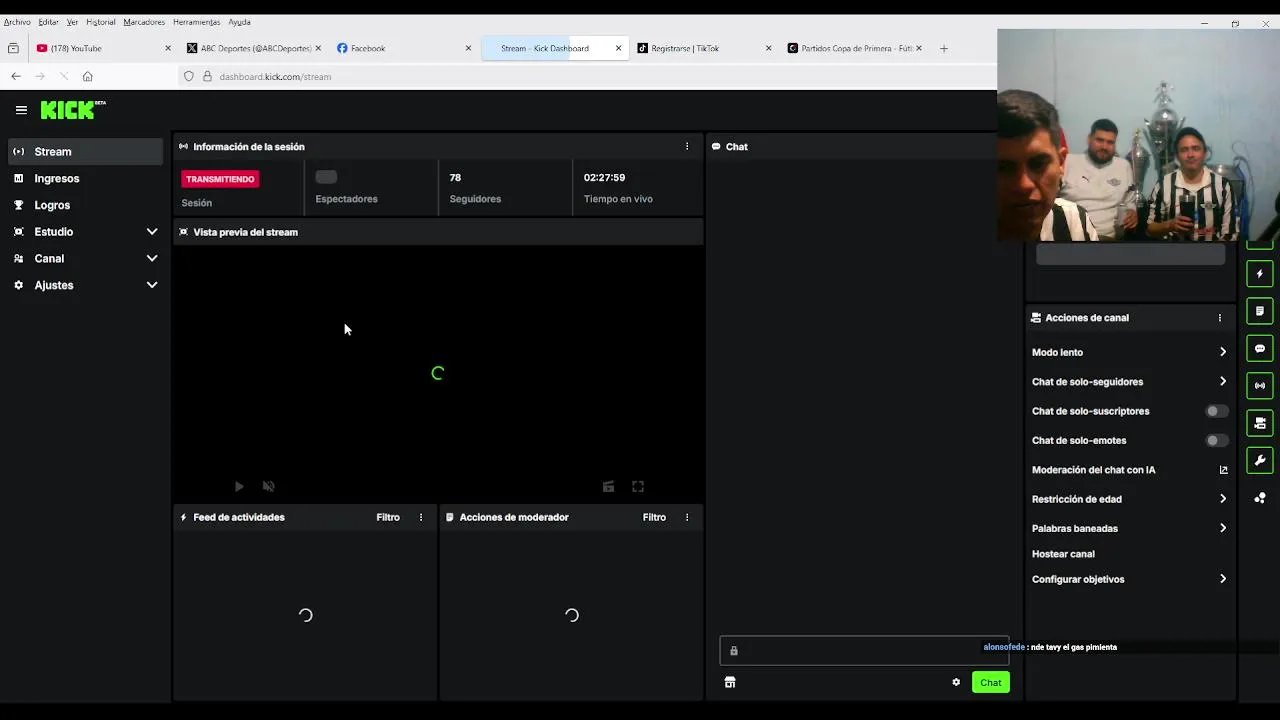The height and width of the screenshot is (720, 1280).
Task: Switch to Partidos Copa de Primera tab
Action: 853,48
